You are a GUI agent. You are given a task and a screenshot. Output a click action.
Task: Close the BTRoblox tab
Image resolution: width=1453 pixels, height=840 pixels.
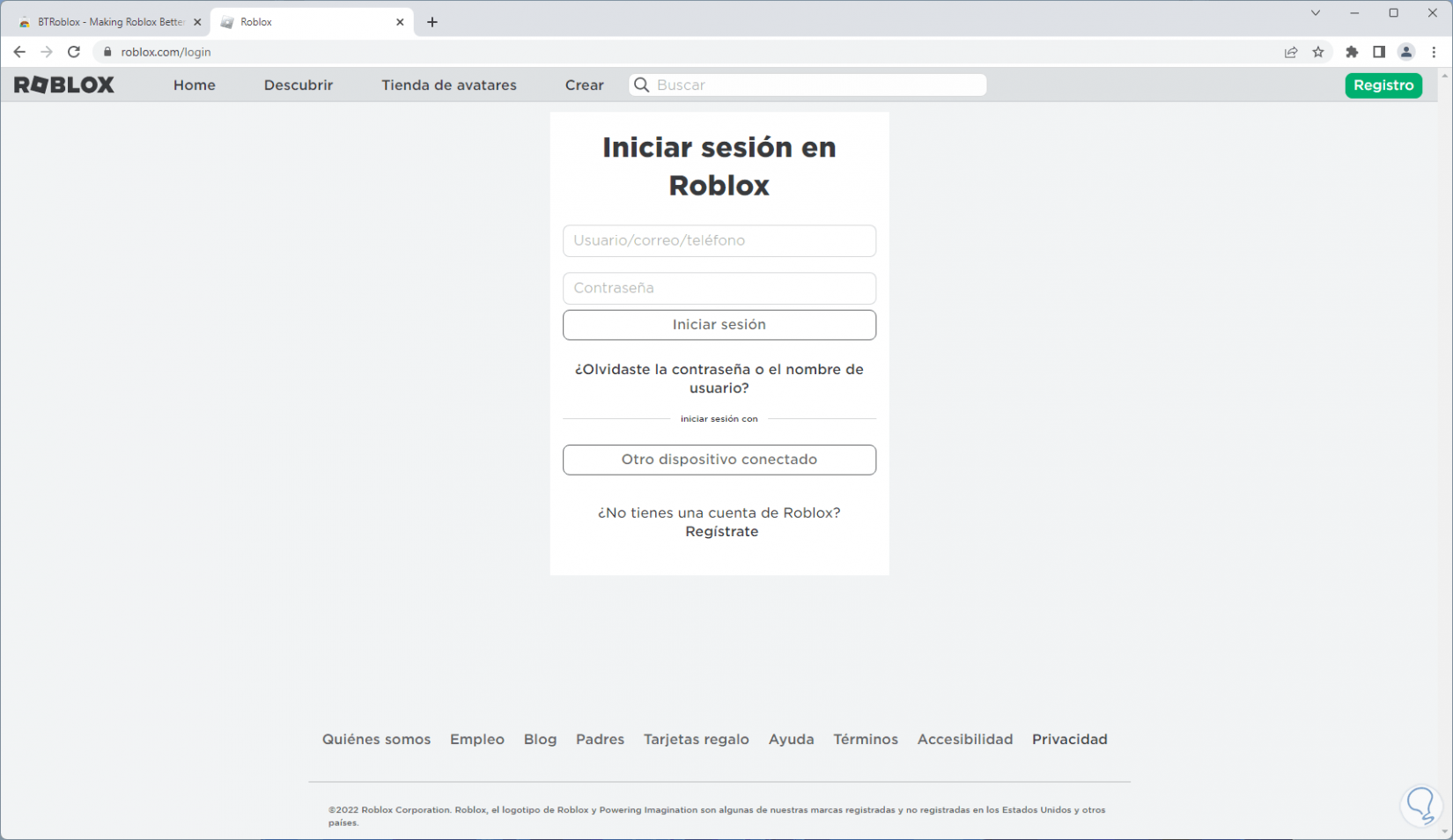point(197,22)
